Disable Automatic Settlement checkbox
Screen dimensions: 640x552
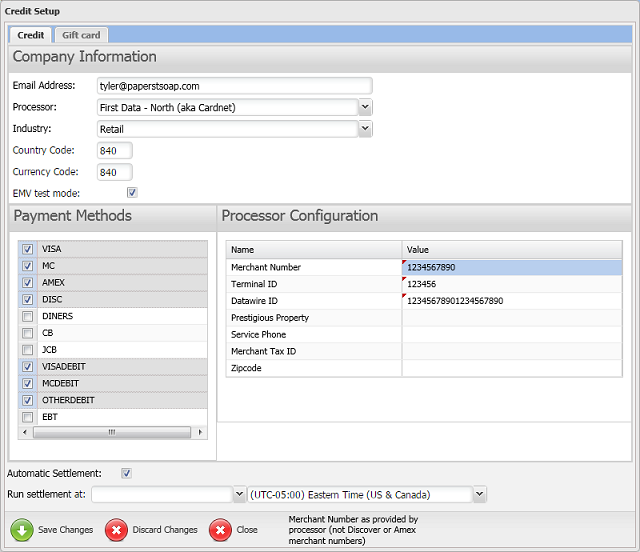(x=126, y=473)
